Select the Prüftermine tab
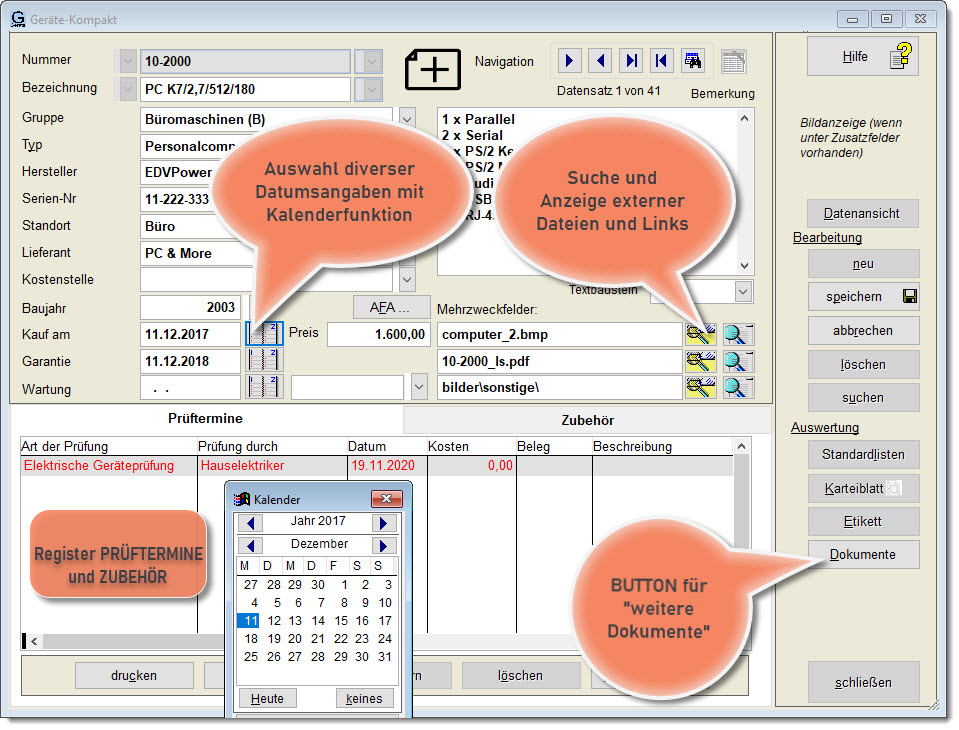 coord(205,420)
